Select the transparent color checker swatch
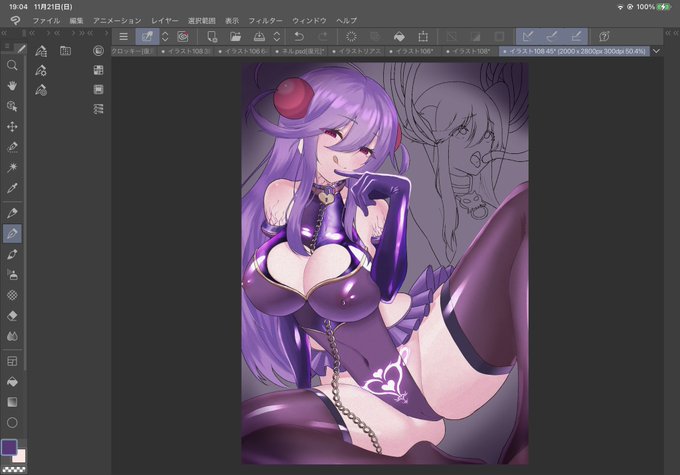This screenshot has height=475, width=680. [14, 469]
